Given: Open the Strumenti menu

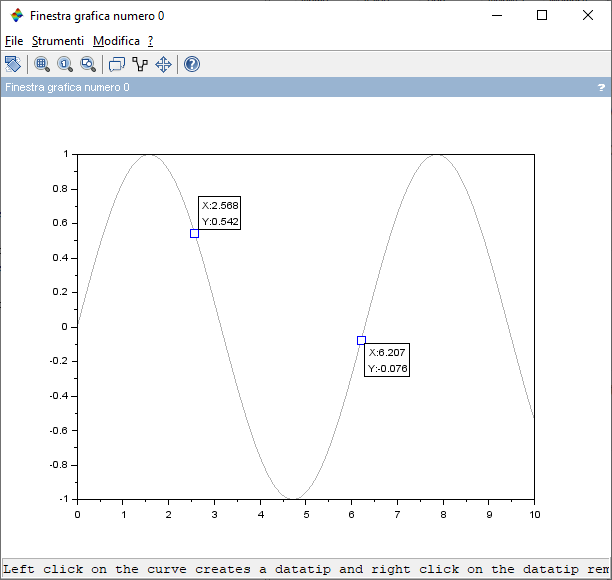Looking at the screenshot, I should pos(57,41).
